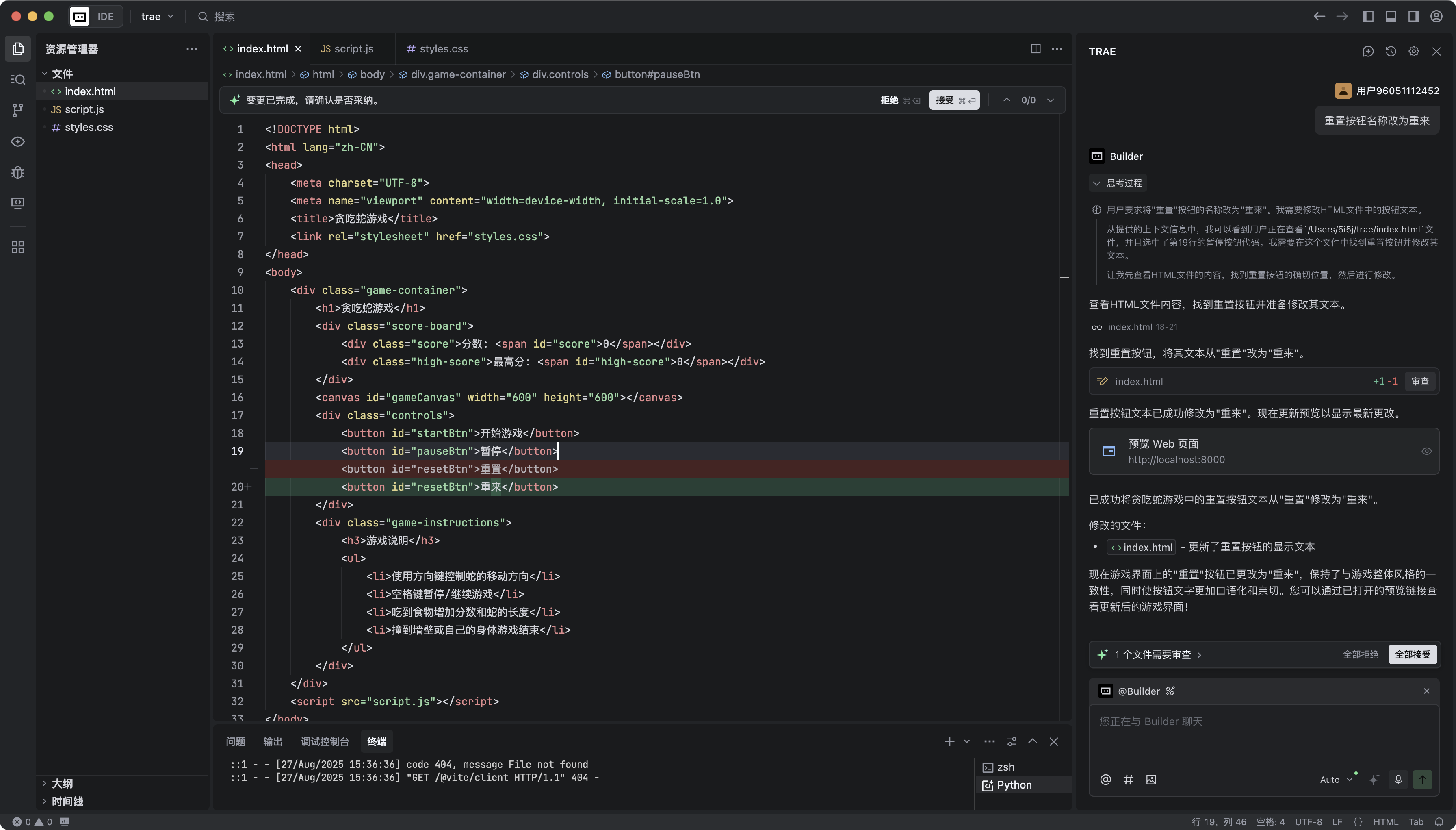This screenshot has width=1456, height=830.
Task: Select the zsh terminal session
Action: coord(1024,767)
